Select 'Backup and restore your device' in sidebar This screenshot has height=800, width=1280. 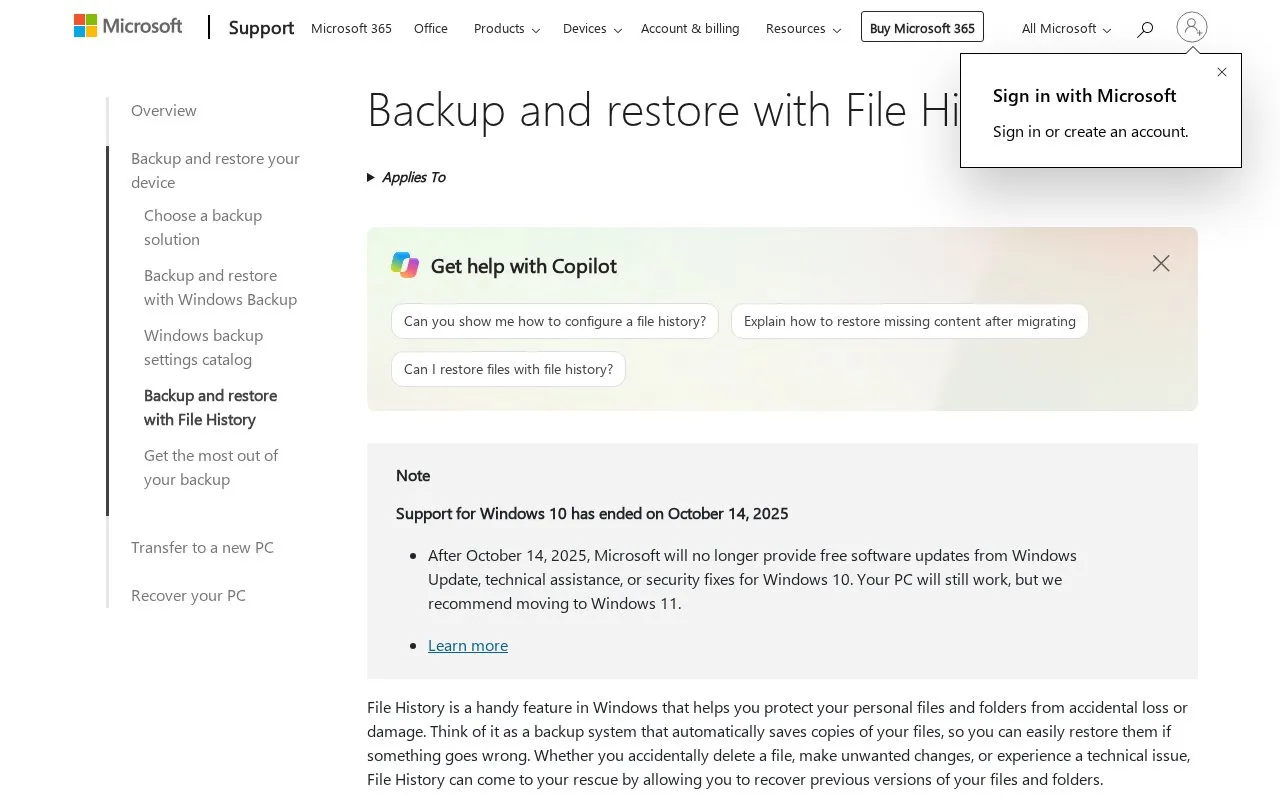215,170
